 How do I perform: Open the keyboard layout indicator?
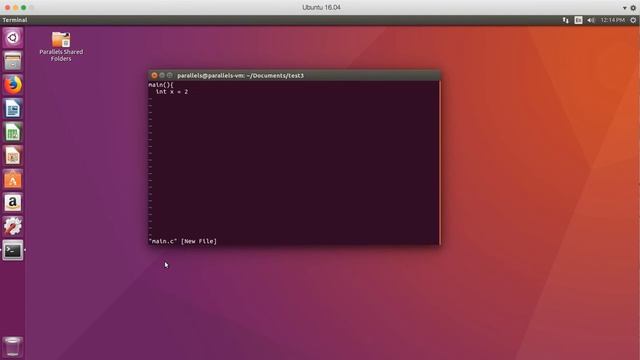pos(578,20)
